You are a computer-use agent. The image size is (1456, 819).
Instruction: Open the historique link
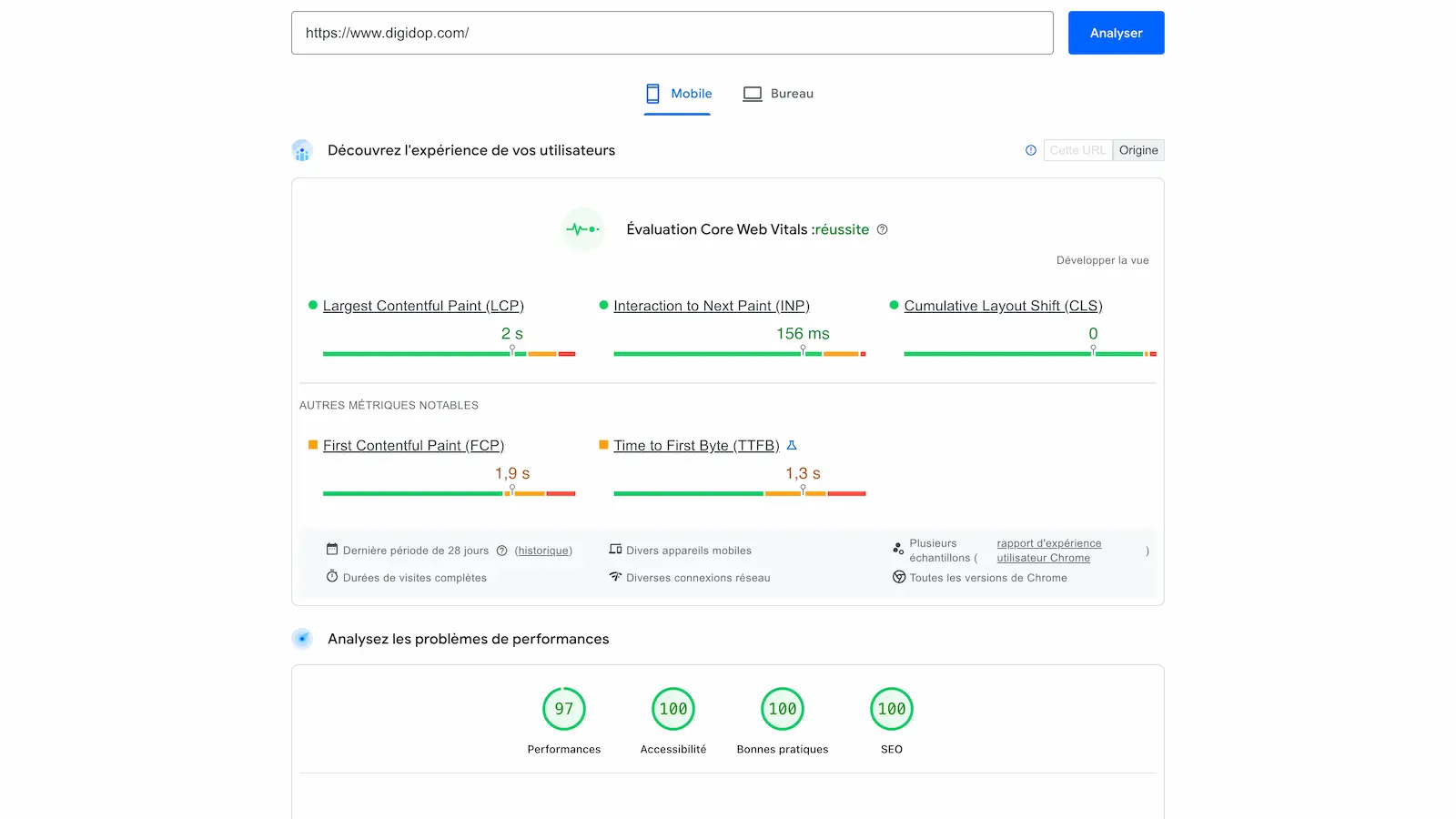pyautogui.click(x=543, y=551)
